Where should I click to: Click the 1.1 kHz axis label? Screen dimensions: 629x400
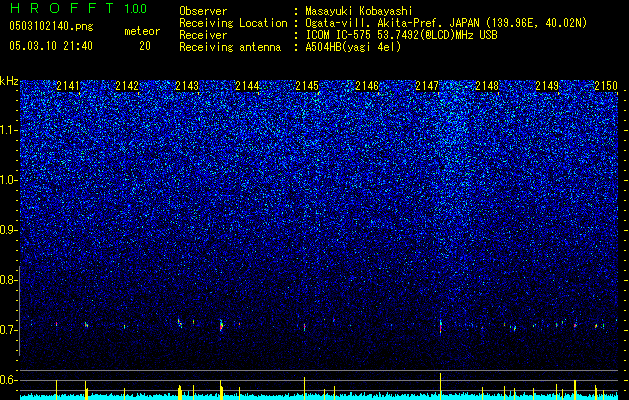click(9, 130)
